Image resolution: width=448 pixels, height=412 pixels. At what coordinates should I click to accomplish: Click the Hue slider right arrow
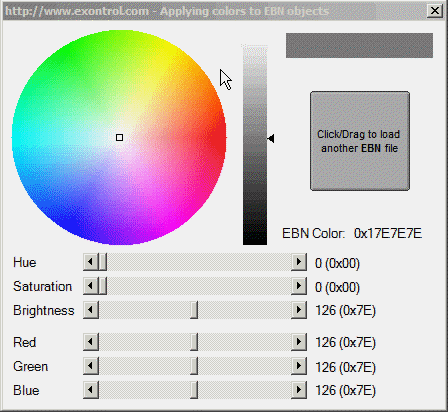[299, 262]
